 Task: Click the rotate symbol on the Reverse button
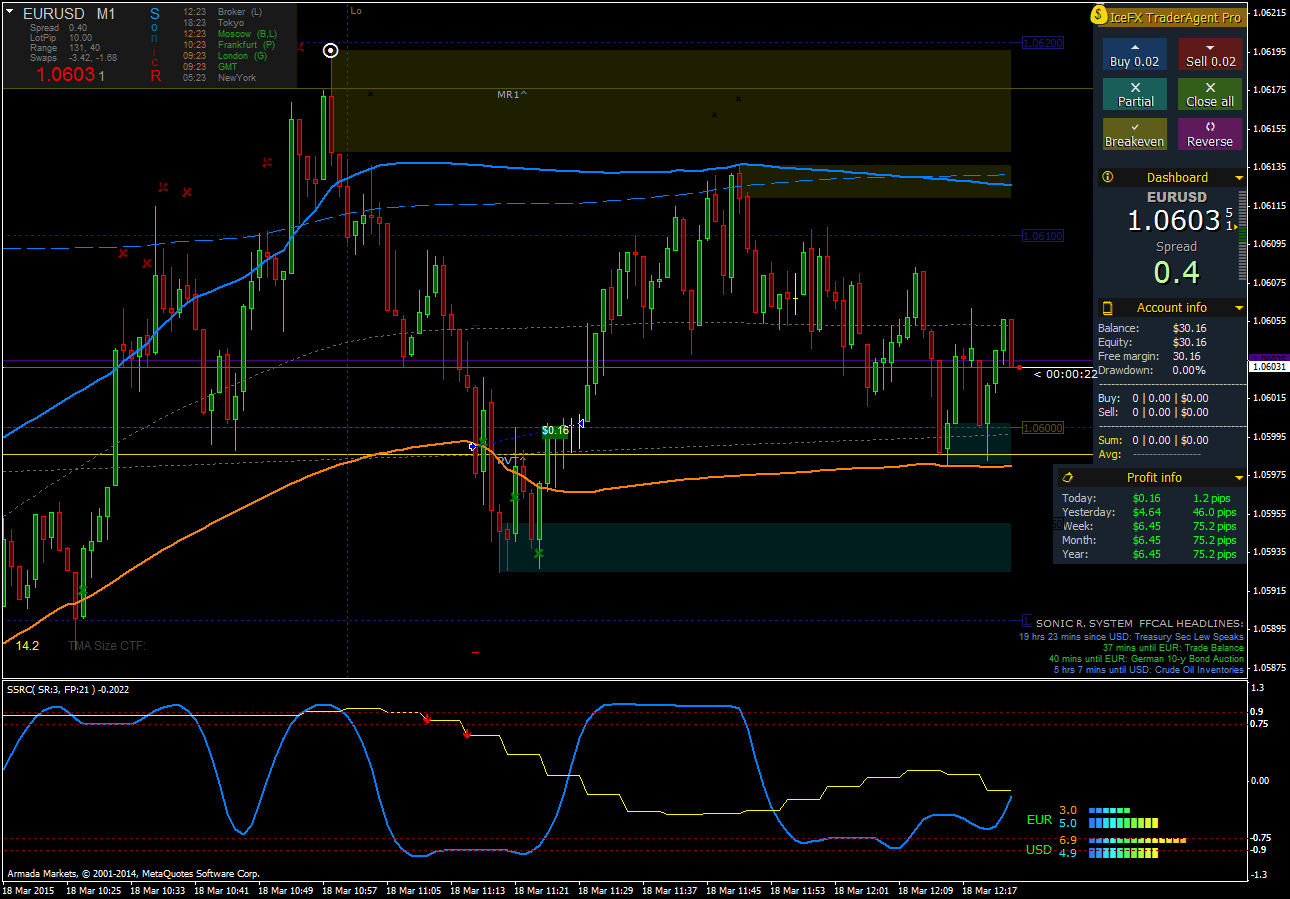pos(1210,127)
